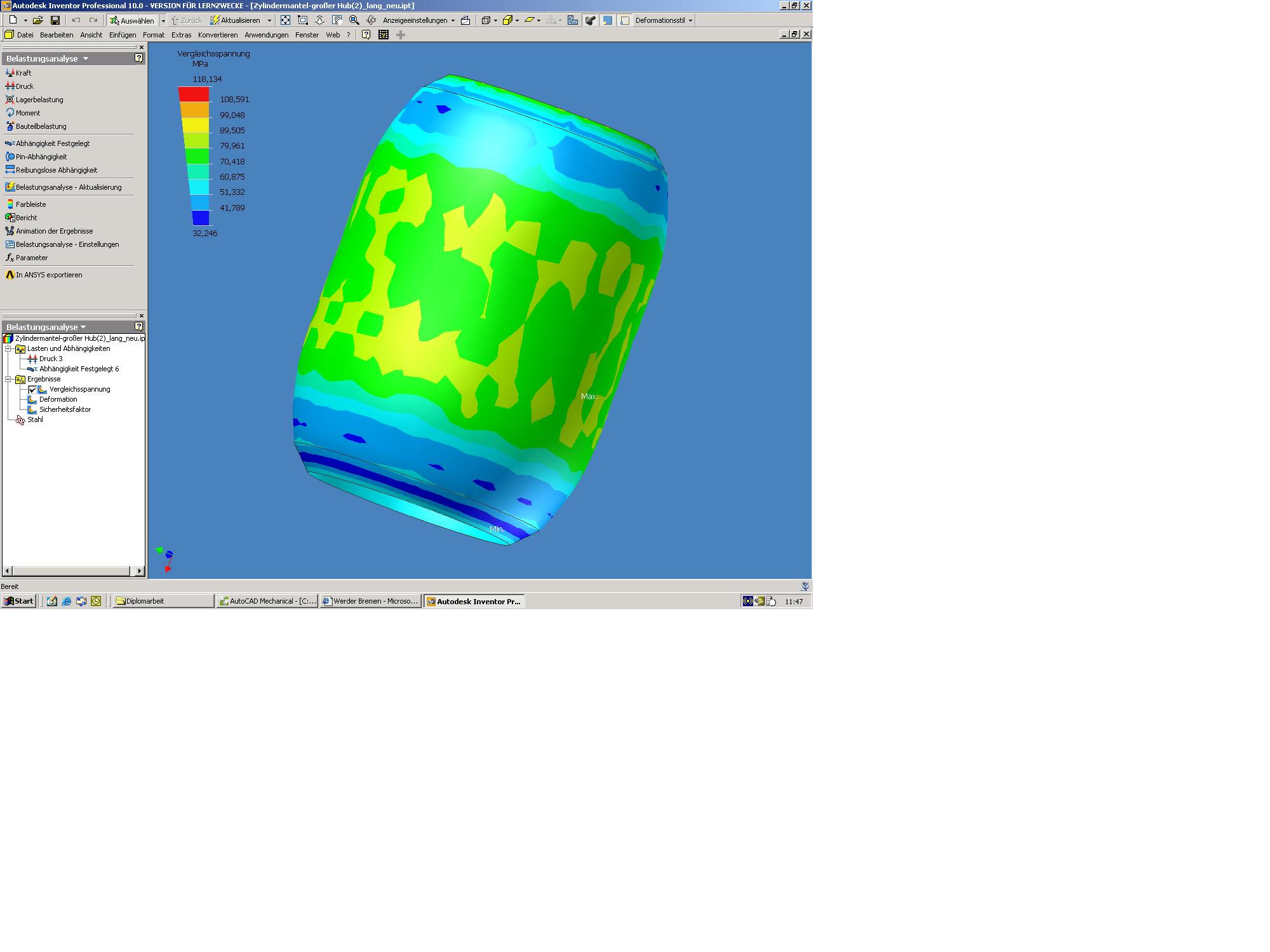Save the part with the diskette icon
Viewport: 1270px width, 952px height.
(x=55, y=20)
